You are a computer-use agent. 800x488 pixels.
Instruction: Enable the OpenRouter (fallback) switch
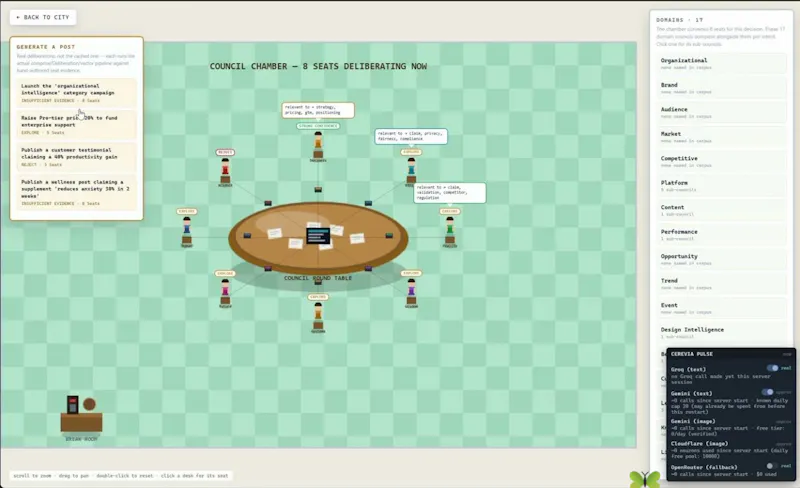772,466
